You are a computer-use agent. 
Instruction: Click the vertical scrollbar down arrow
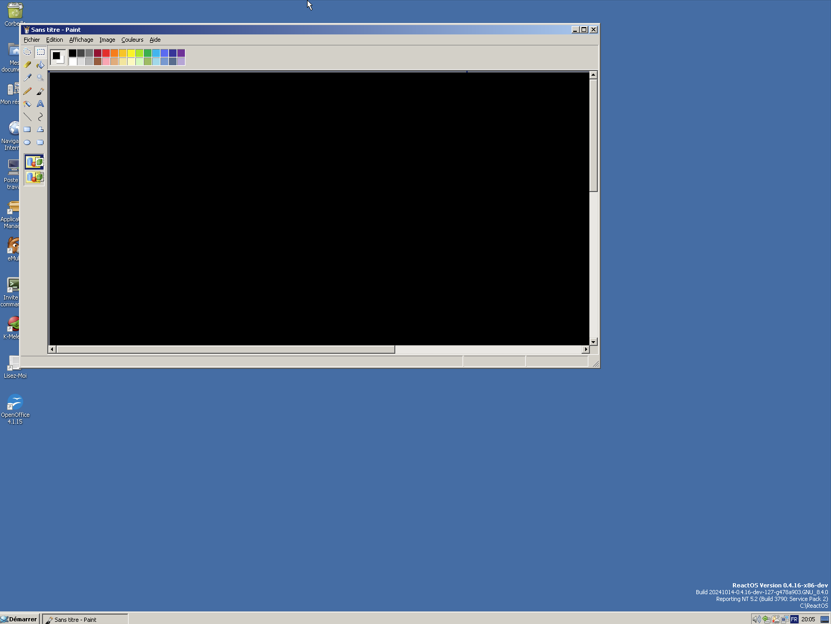[594, 341]
